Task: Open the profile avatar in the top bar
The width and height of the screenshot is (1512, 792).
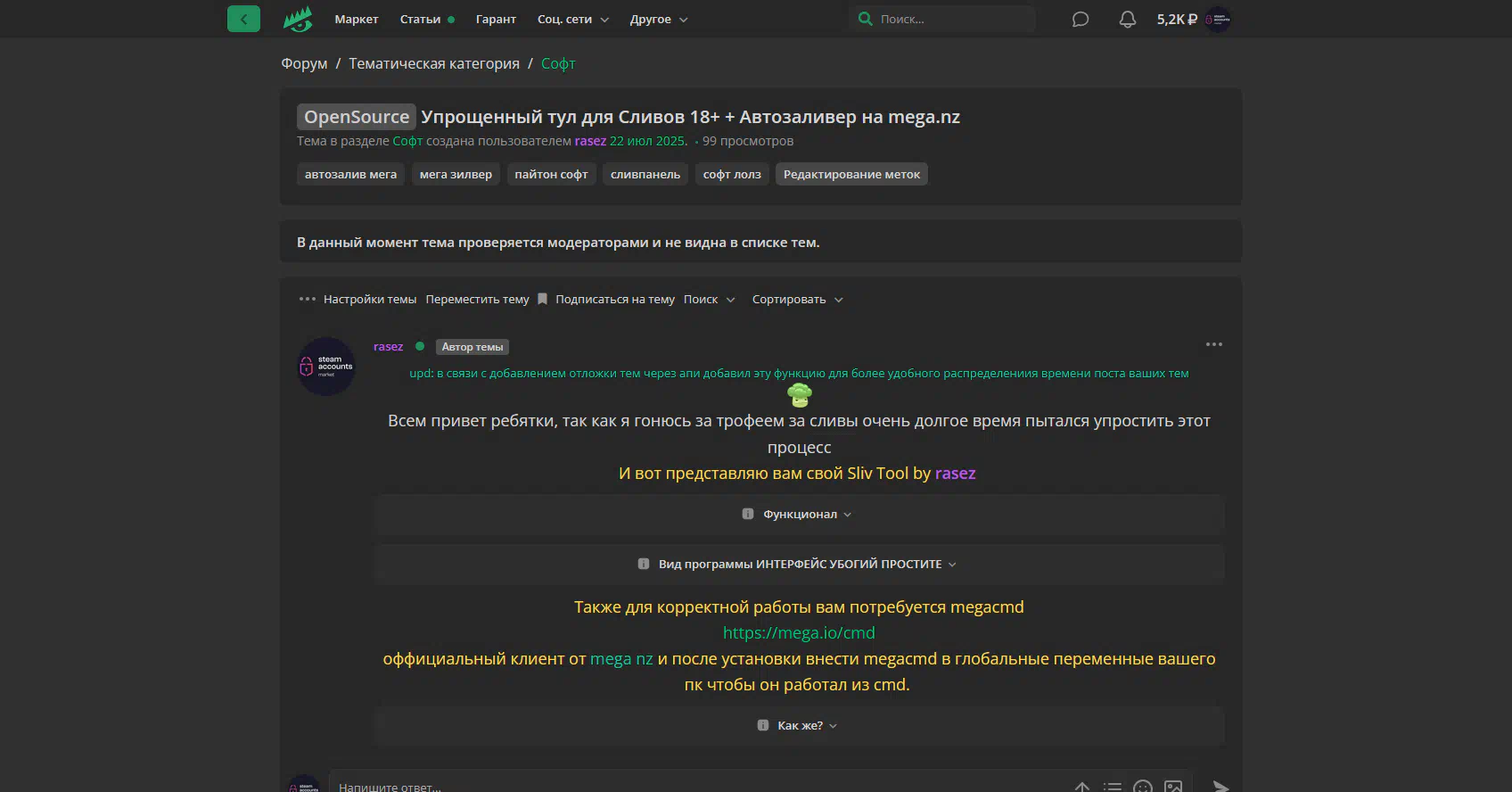Action: 1218,19
